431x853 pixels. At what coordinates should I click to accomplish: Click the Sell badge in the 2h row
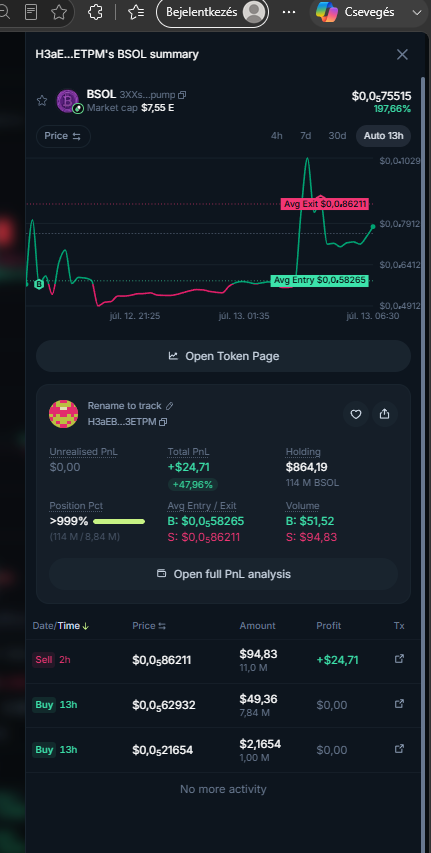[44, 660]
